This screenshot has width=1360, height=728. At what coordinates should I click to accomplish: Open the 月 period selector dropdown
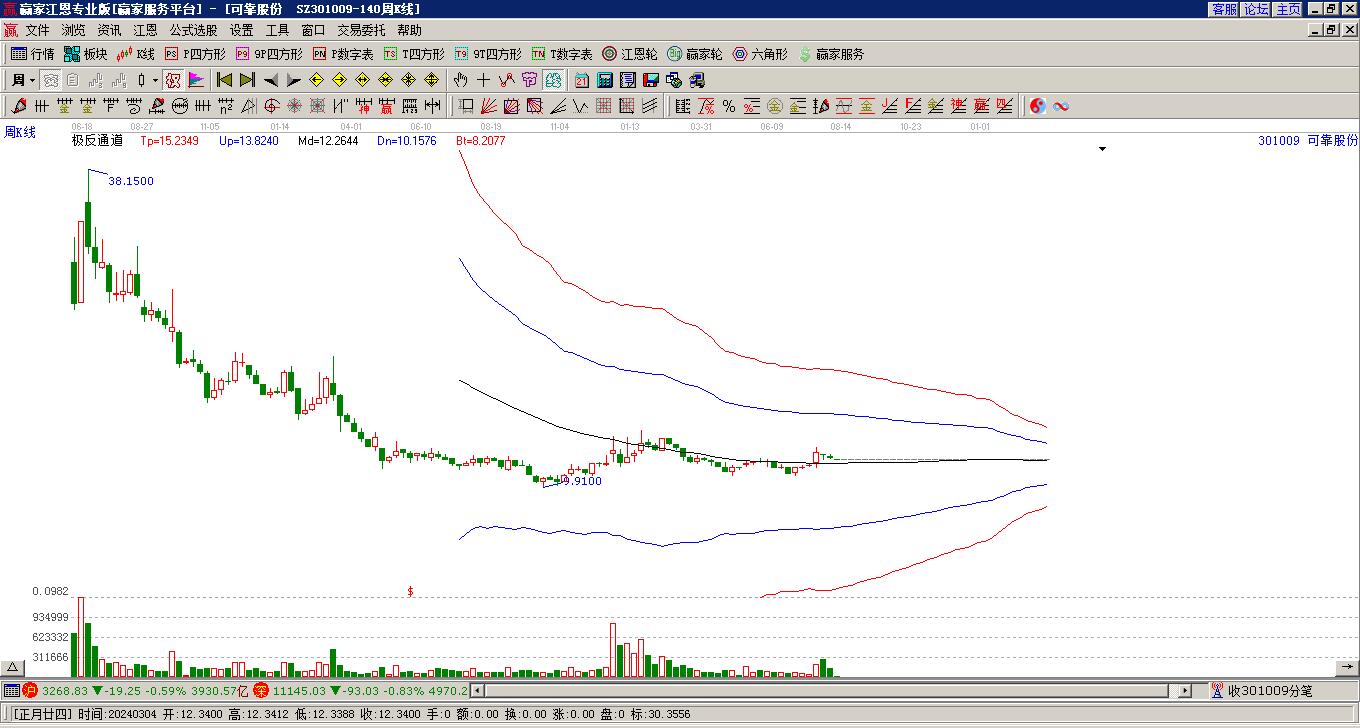point(22,80)
